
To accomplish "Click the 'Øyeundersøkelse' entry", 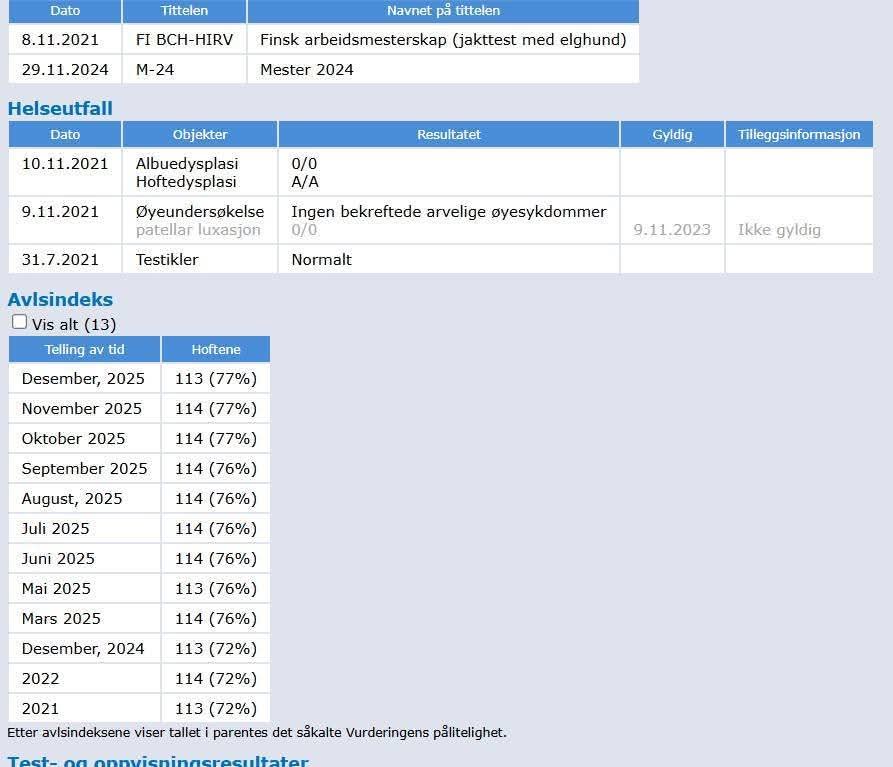I will pyautogui.click(x=200, y=212).
